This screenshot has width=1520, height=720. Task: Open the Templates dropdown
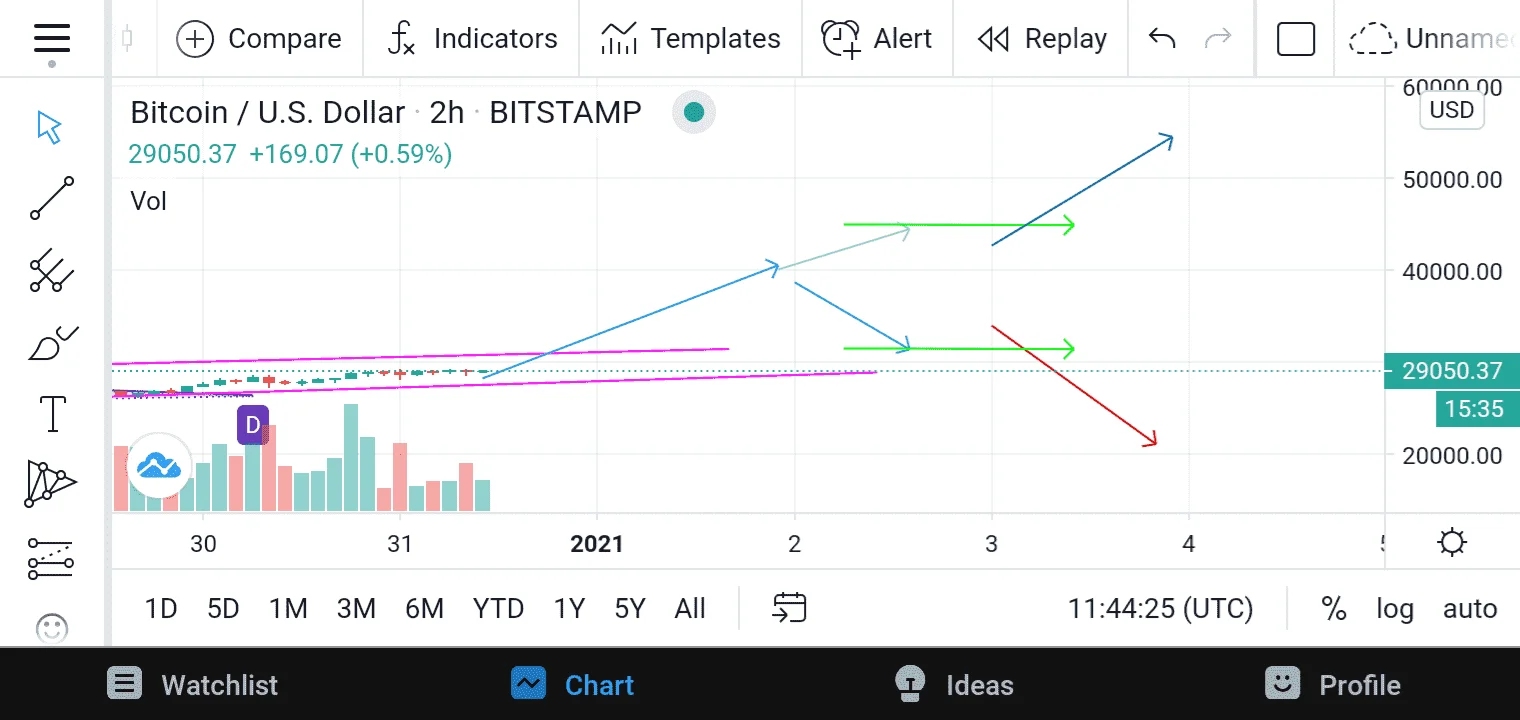690,39
